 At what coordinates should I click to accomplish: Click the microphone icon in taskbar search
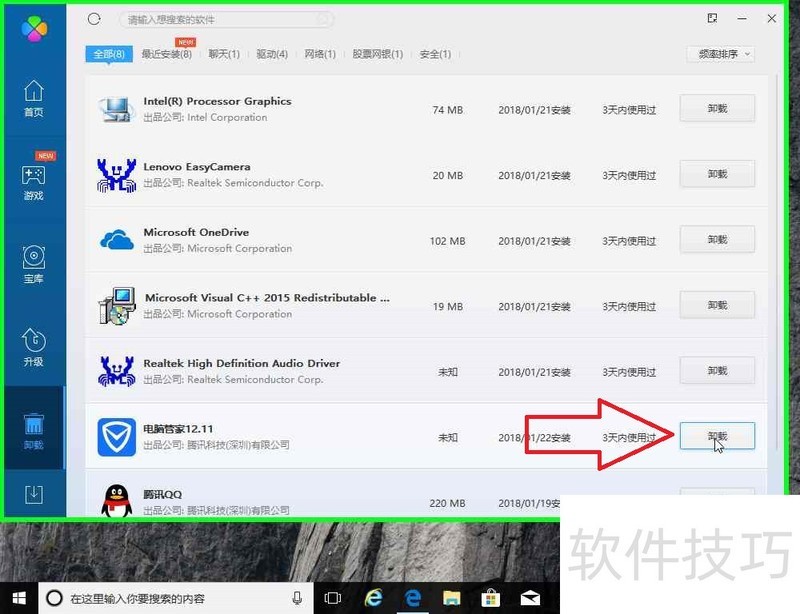coord(297,598)
